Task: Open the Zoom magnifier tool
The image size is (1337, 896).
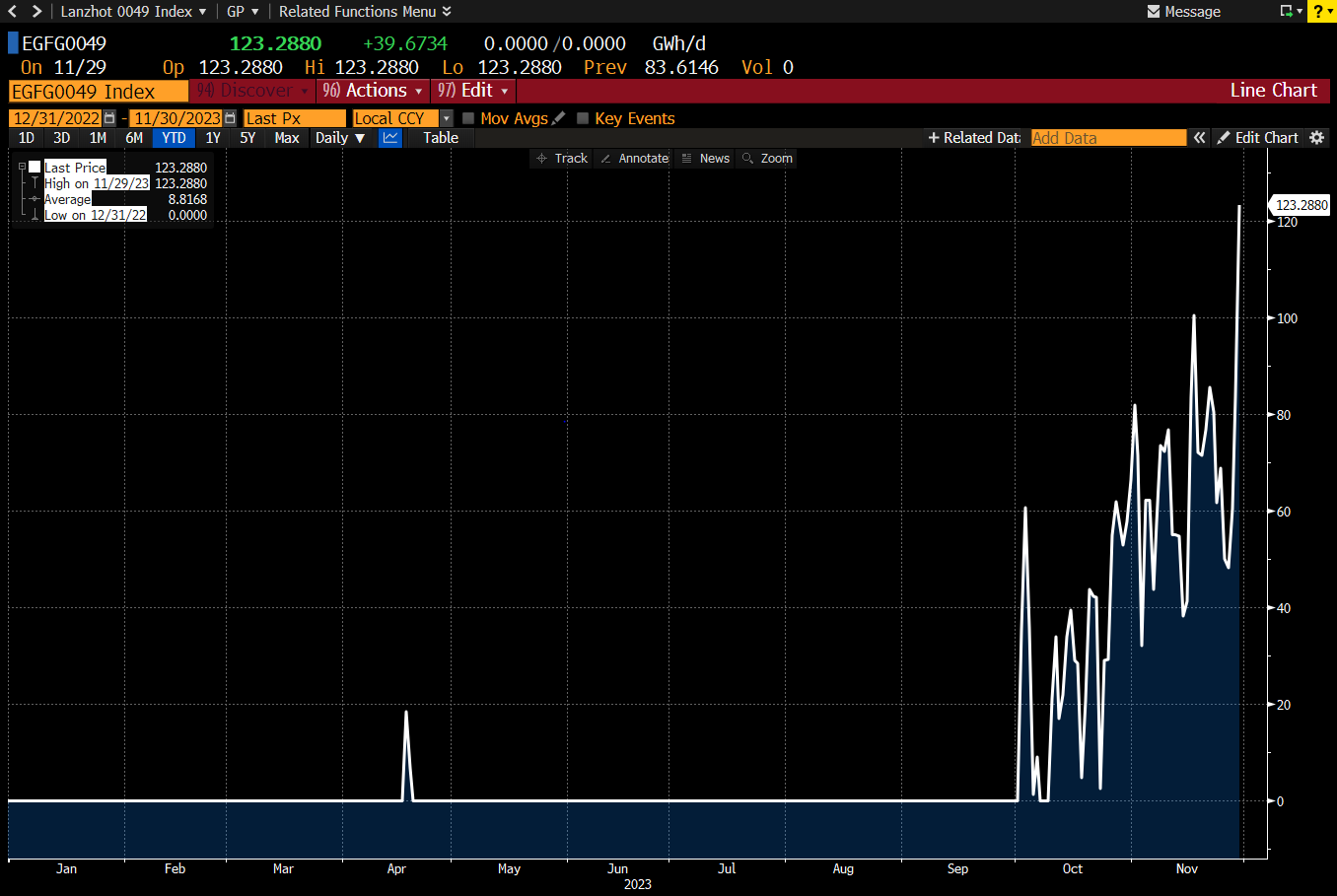Action: point(767,159)
